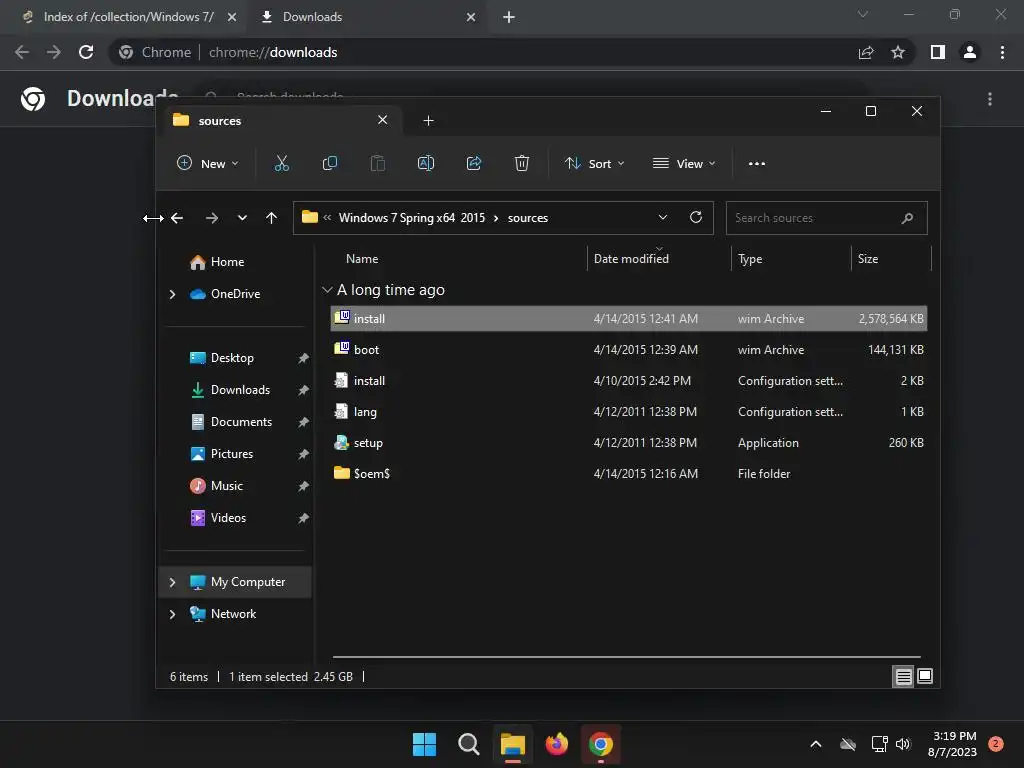Refresh the sources folder view
The height and width of the screenshot is (768, 1024).
coord(696,217)
